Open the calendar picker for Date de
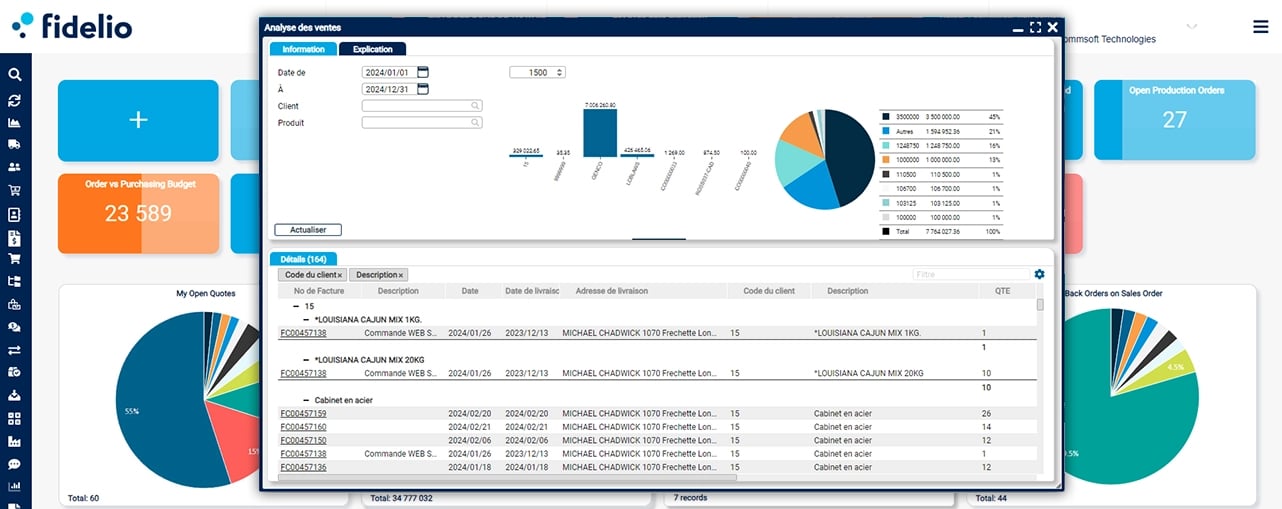1282x509 pixels. point(423,72)
